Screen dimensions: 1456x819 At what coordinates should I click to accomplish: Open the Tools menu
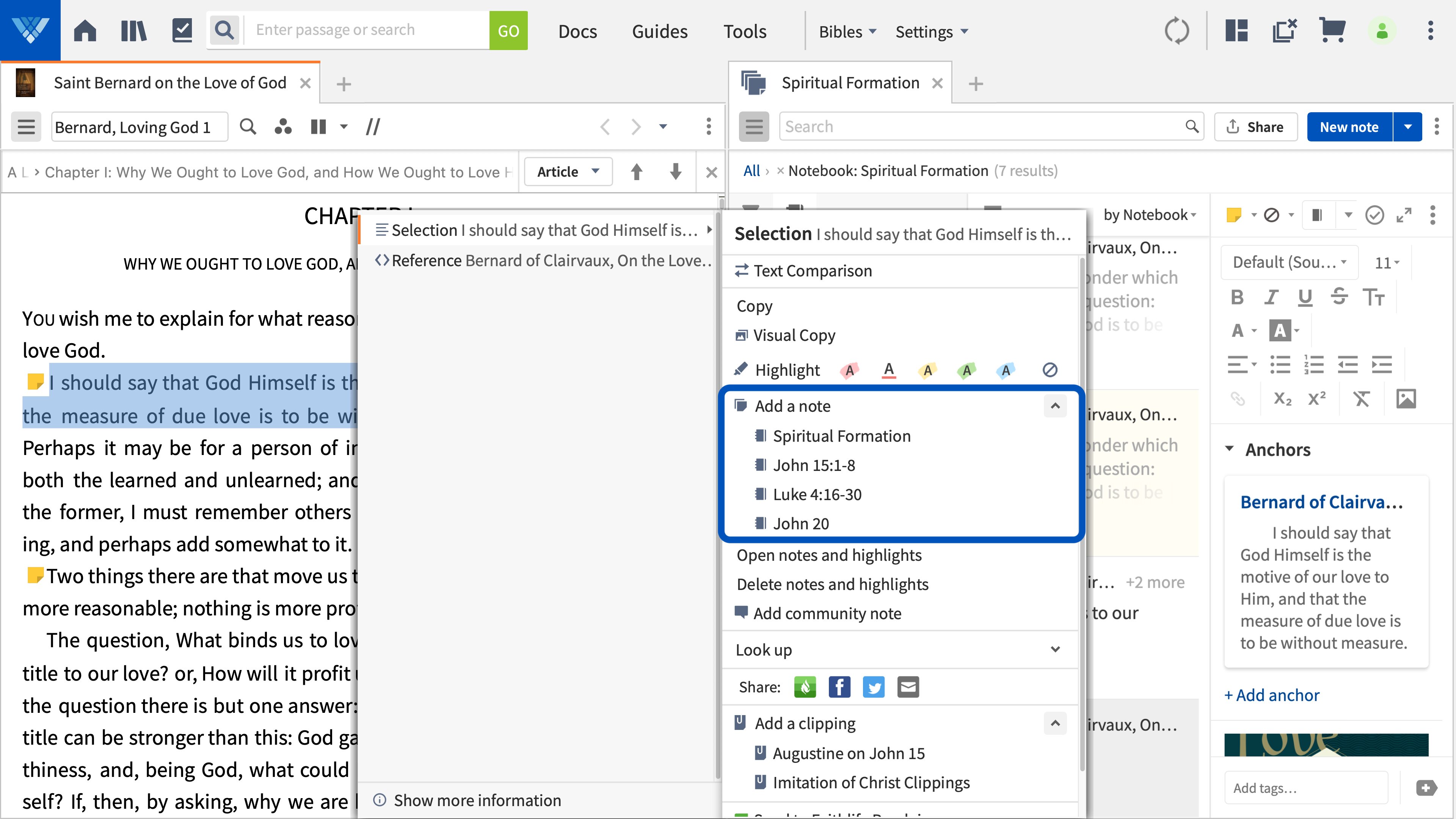click(745, 31)
